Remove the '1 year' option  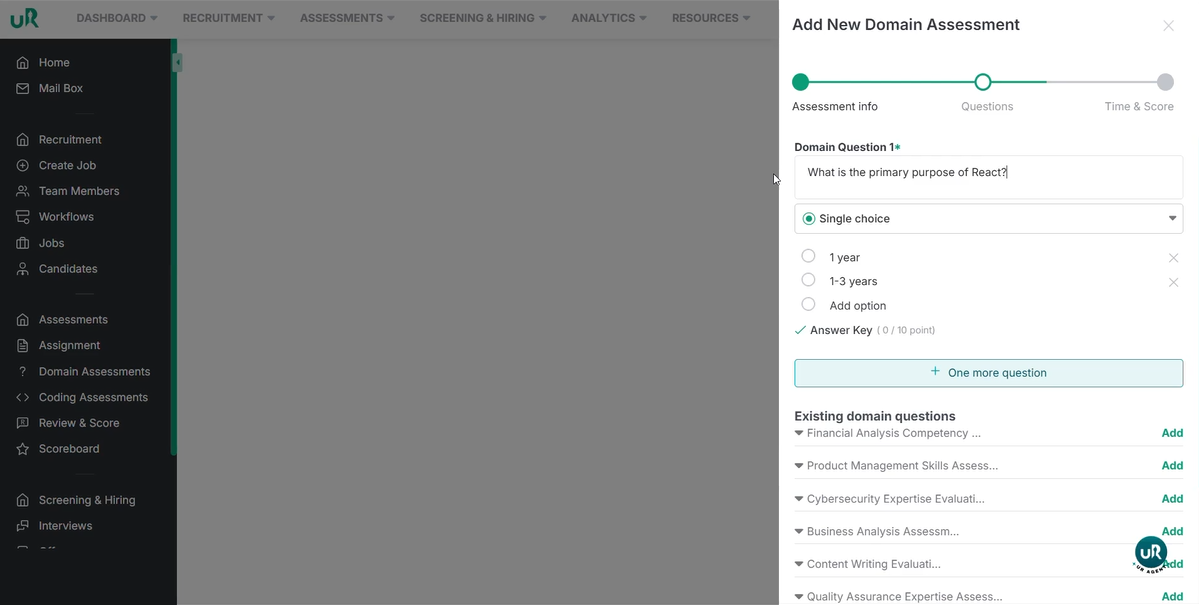click(1173, 258)
